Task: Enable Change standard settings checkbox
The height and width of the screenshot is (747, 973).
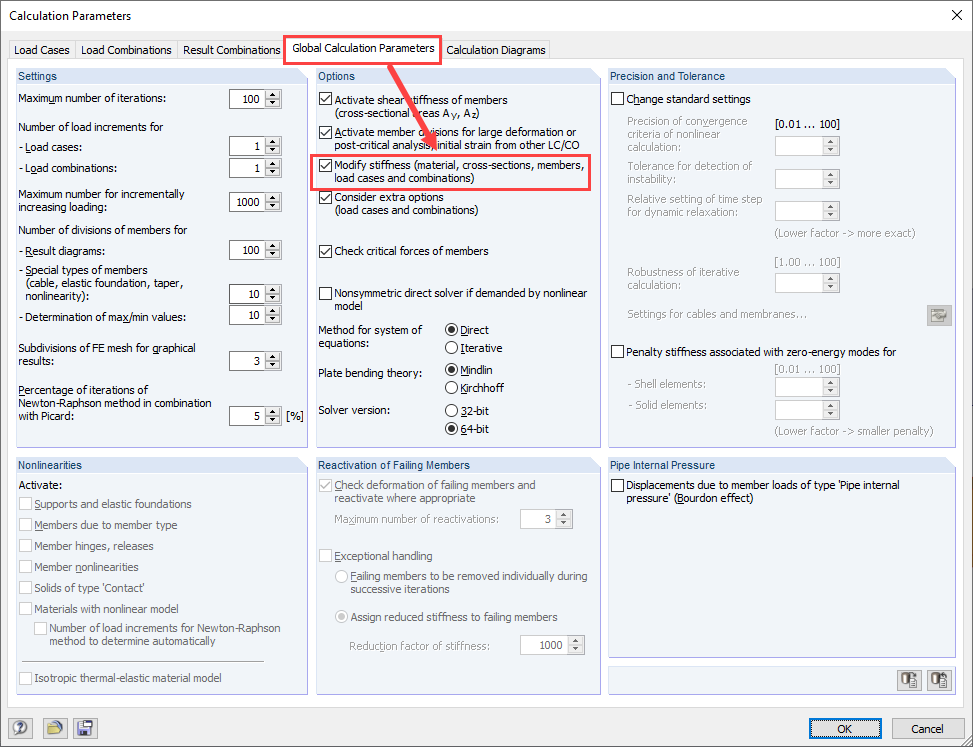Action: (x=617, y=99)
